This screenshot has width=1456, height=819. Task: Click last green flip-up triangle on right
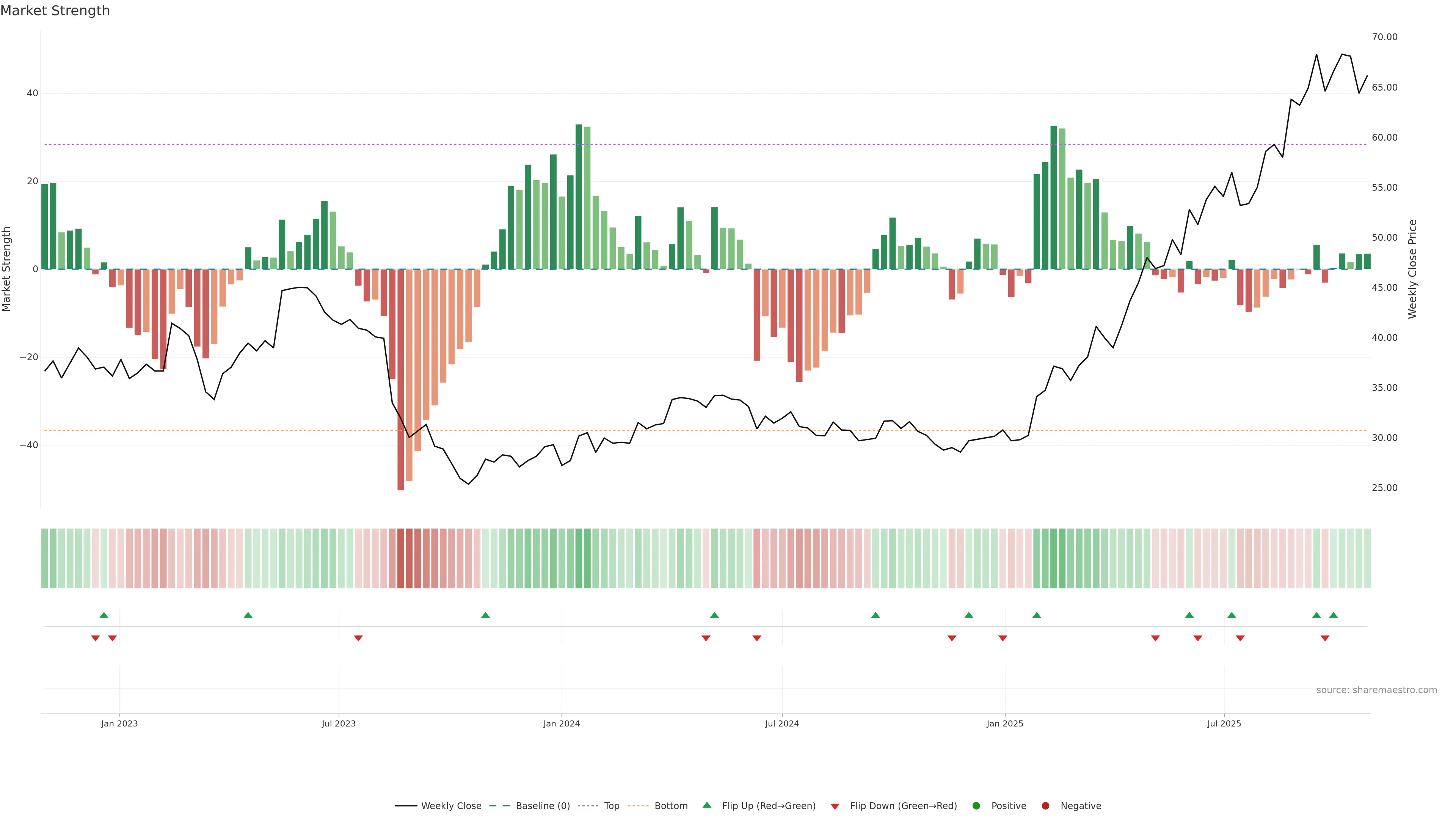tap(1334, 615)
